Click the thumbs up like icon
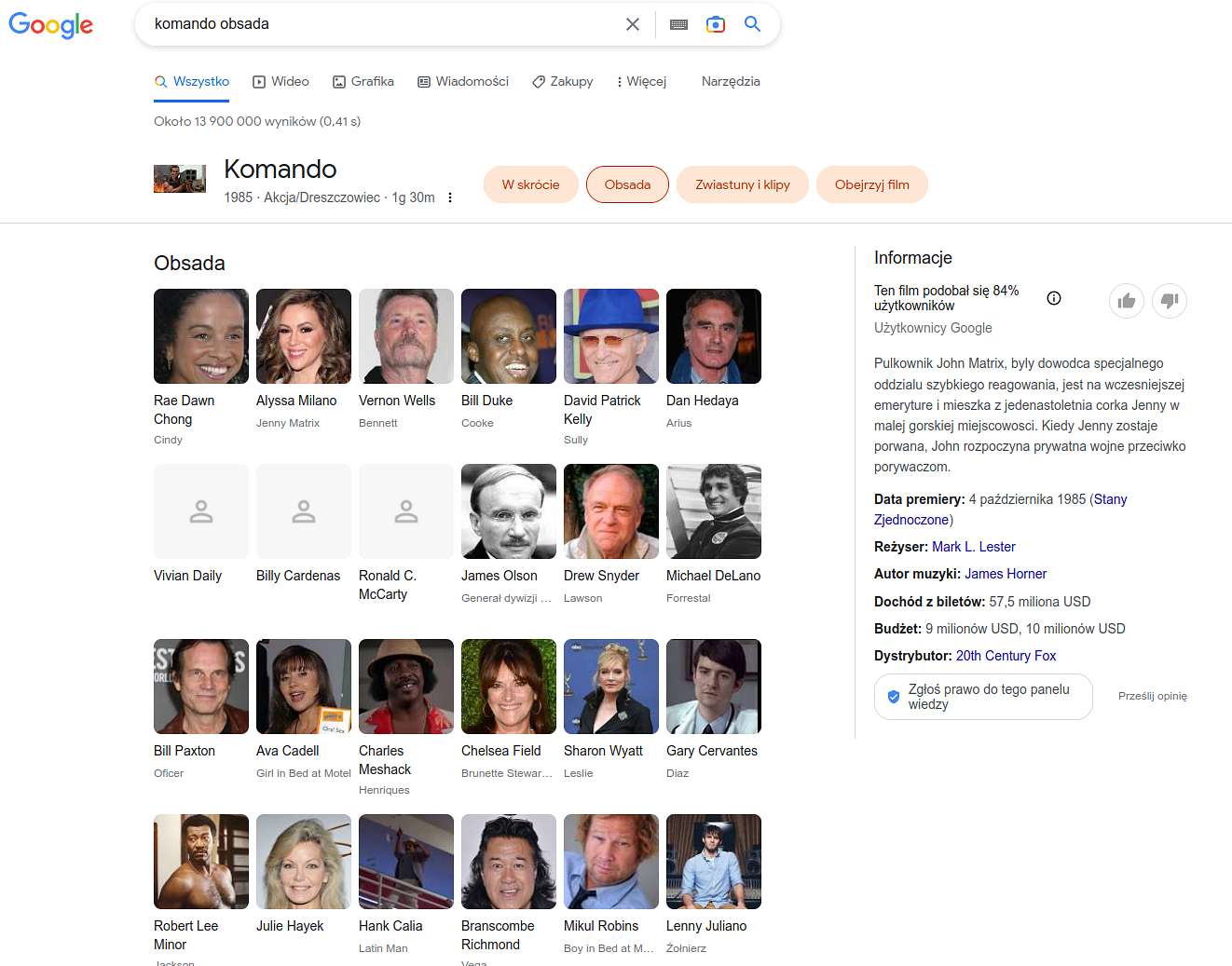The width and height of the screenshot is (1232, 966). (x=1127, y=301)
